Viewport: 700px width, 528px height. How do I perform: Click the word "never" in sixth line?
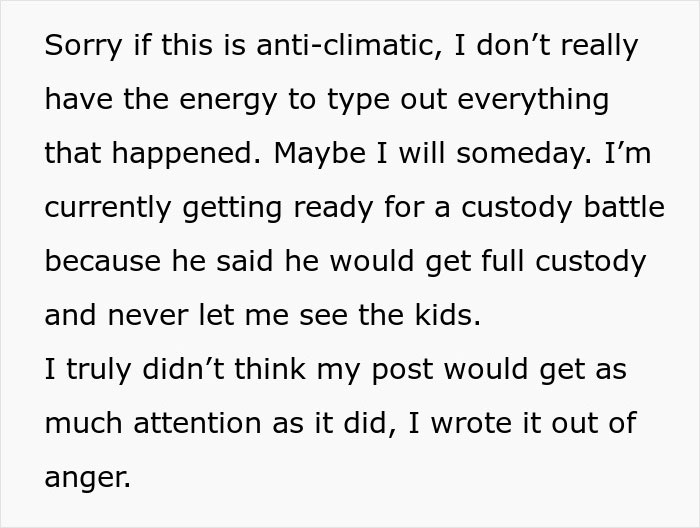[148, 316]
